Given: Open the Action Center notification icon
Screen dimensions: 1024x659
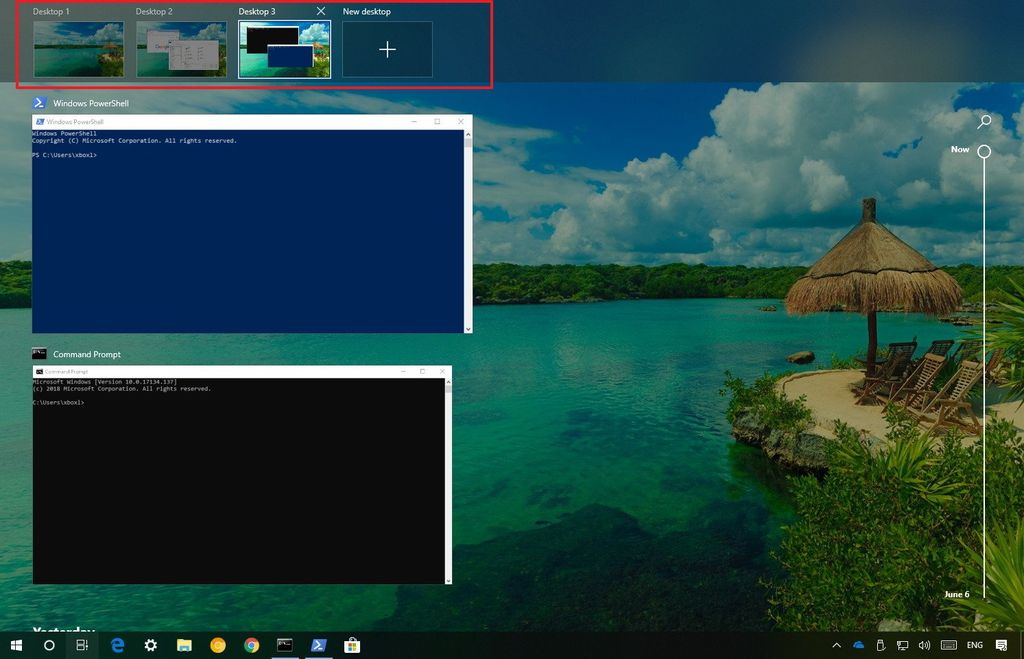Looking at the screenshot, I should pyautogui.click(x=1002, y=645).
